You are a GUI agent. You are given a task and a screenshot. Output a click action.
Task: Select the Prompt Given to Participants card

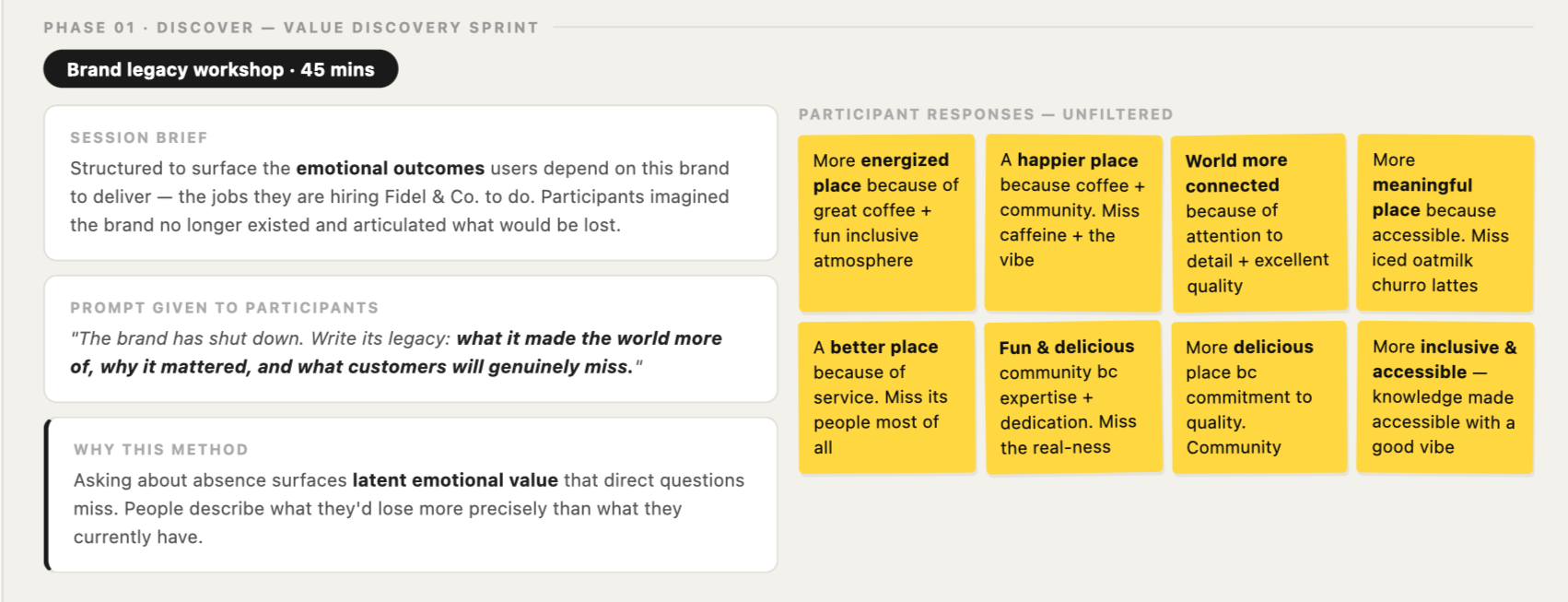click(411, 338)
